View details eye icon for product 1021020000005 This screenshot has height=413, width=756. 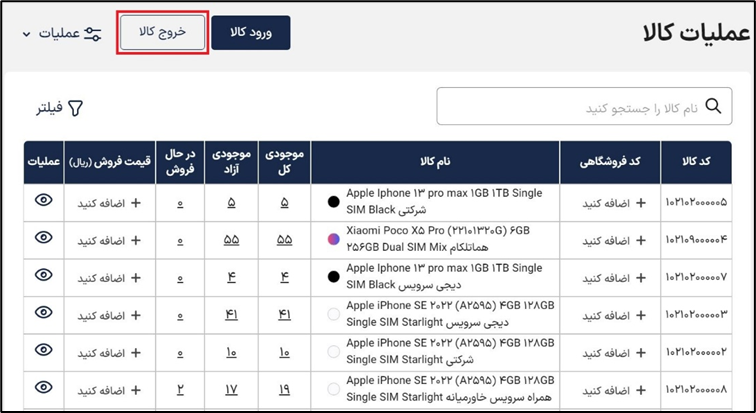pyautogui.click(x=43, y=200)
